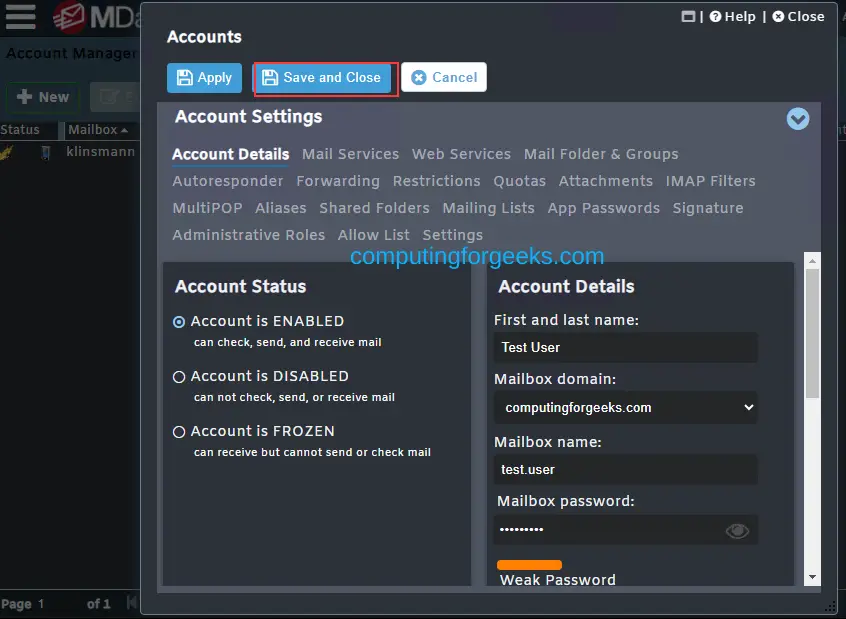The height and width of the screenshot is (619, 846).
Task: Open Help in the dialog header
Action: point(733,17)
